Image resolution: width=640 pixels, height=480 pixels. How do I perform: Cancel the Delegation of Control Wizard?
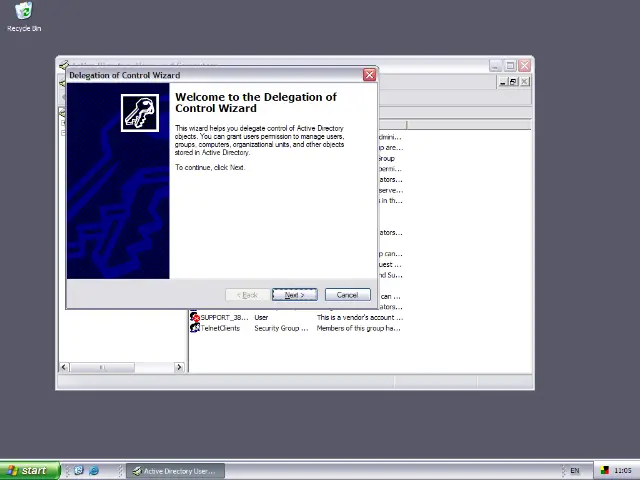(347, 295)
